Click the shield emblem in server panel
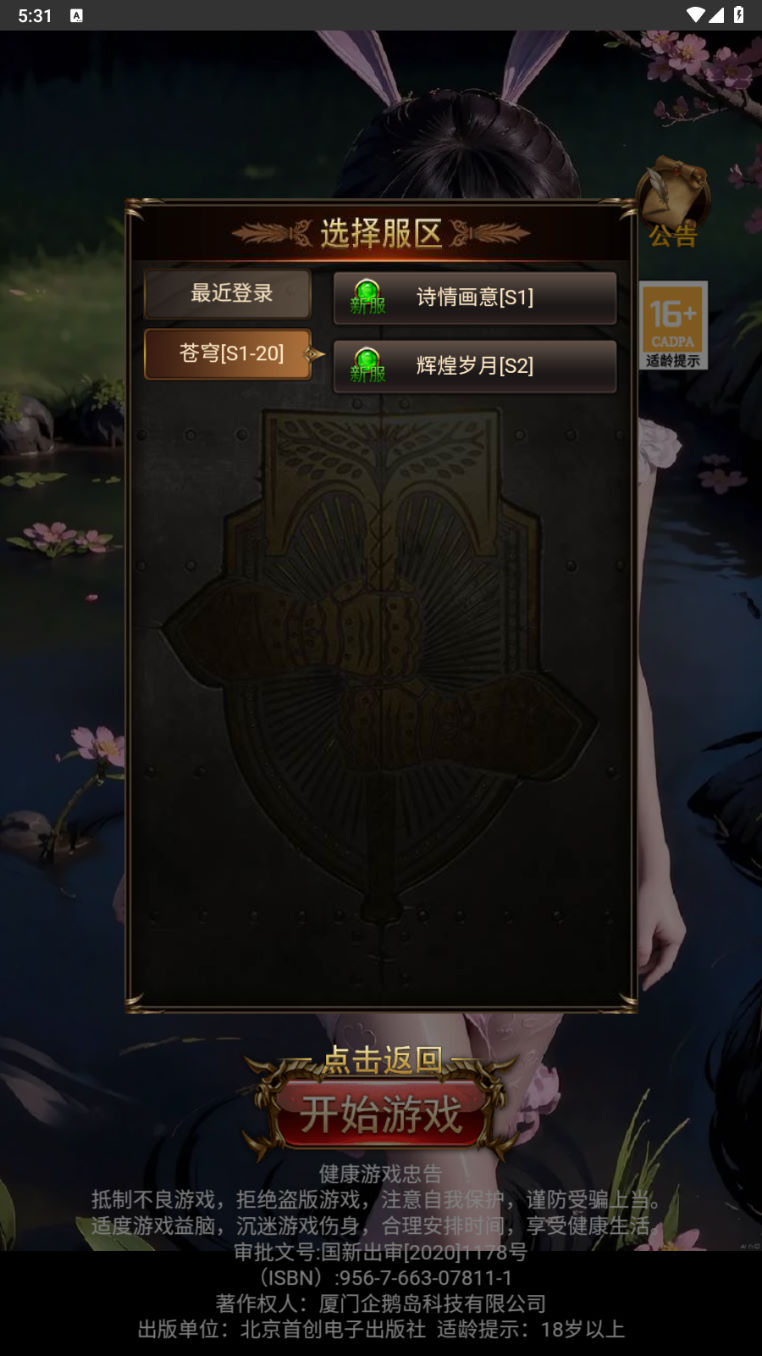 (x=380, y=650)
